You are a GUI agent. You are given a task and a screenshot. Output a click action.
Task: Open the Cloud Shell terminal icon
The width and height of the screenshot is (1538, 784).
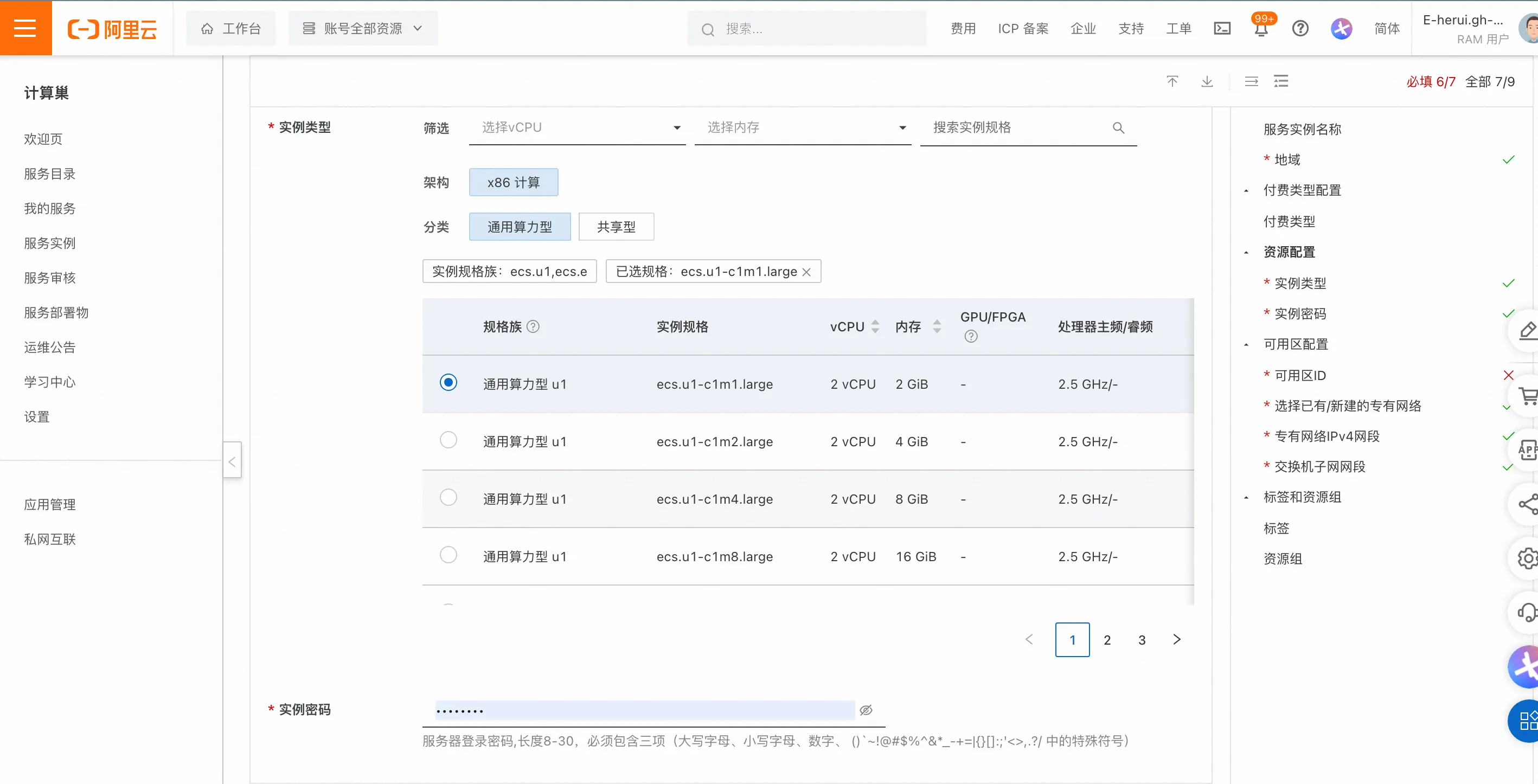coord(1222,28)
